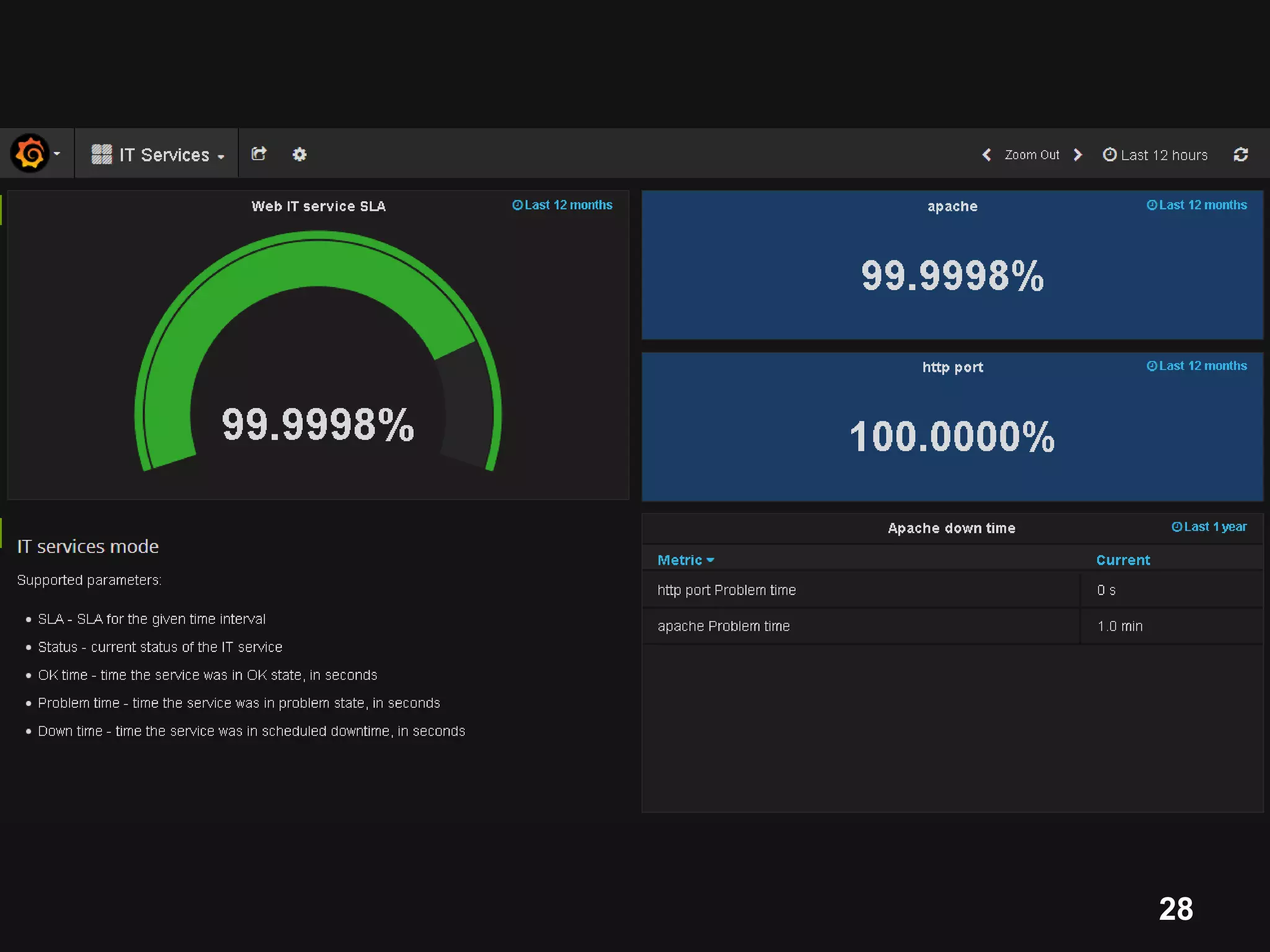Viewport: 1270px width, 952px height.
Task: Click the Zoom Out button
Action: (x=1031, y=155)
